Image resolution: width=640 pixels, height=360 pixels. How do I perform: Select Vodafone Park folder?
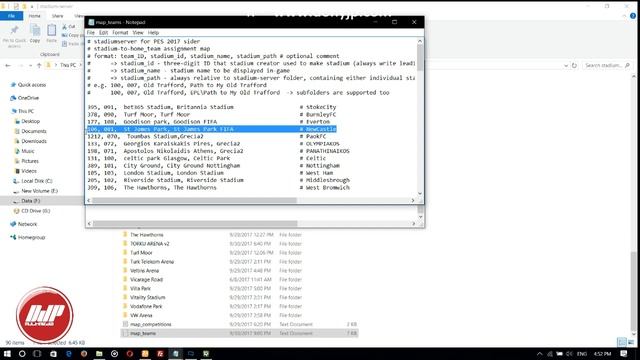(146, 307)
